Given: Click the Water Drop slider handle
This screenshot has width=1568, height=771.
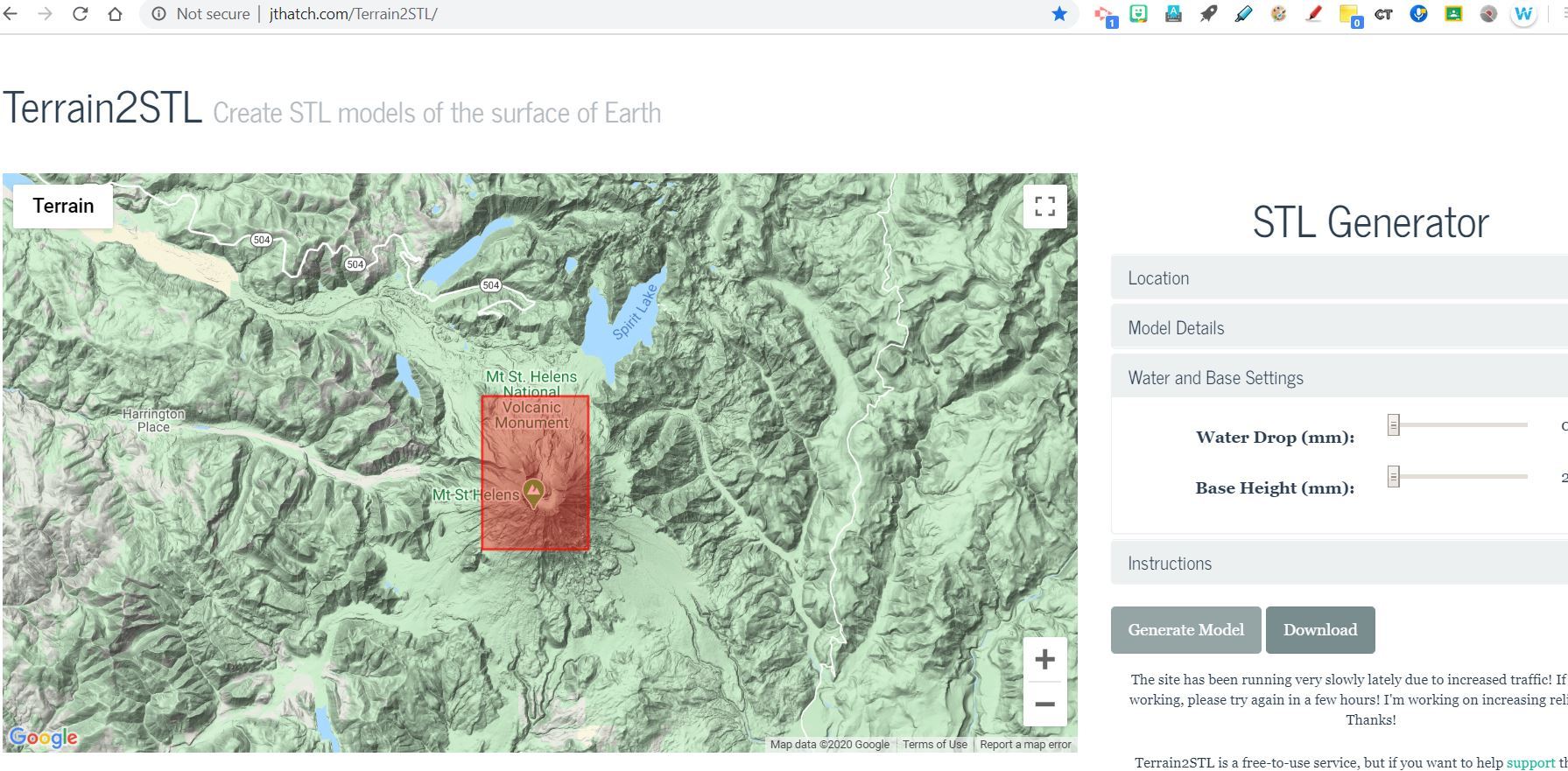Looking at the screenshot, I should point(1393,425).
